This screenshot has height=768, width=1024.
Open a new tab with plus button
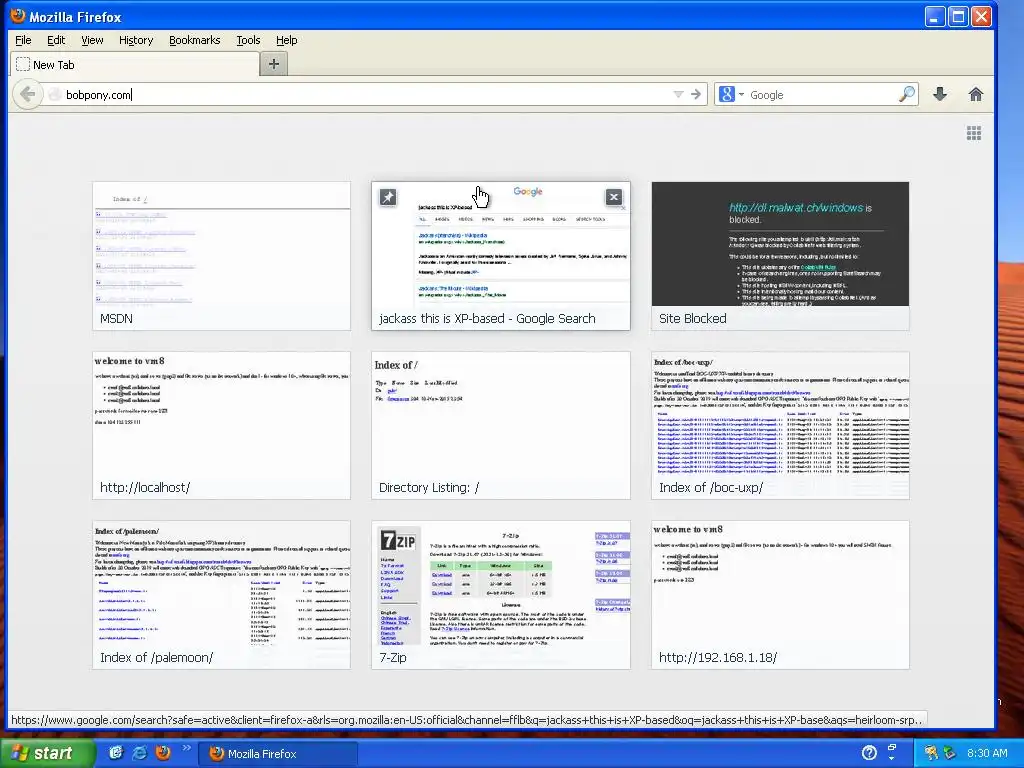274,64
